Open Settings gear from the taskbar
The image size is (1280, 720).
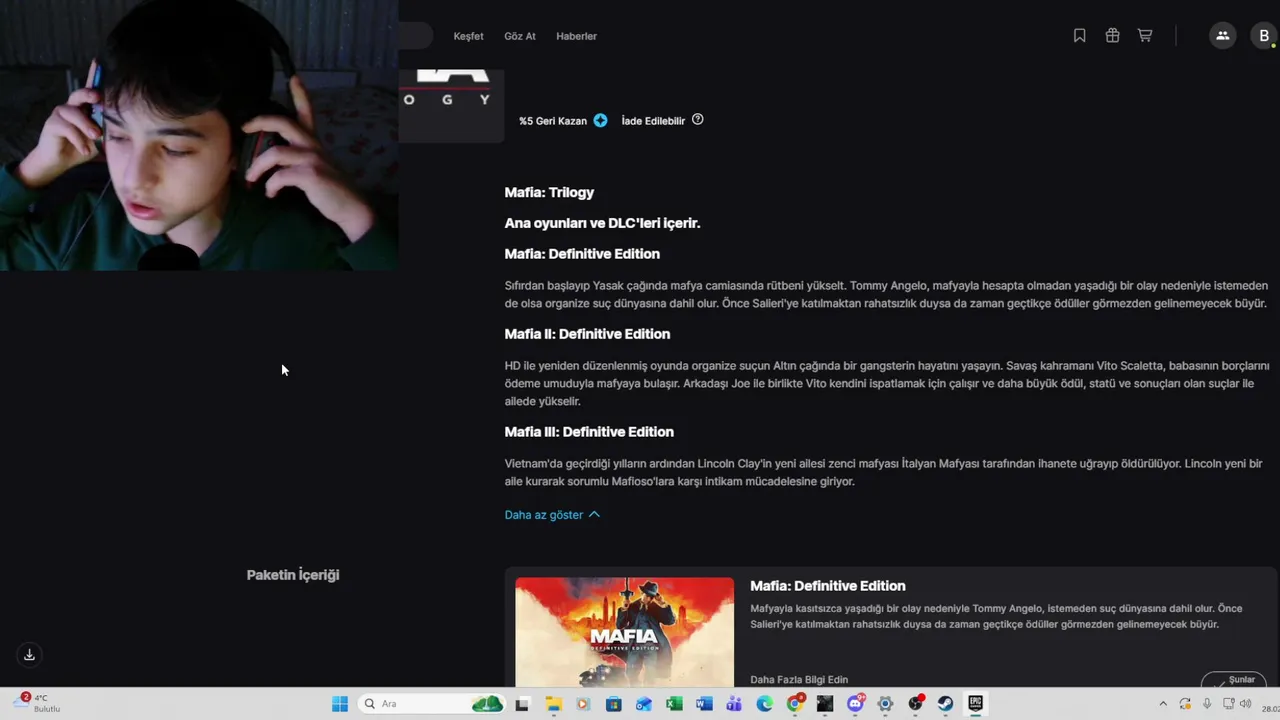point(885,704)
